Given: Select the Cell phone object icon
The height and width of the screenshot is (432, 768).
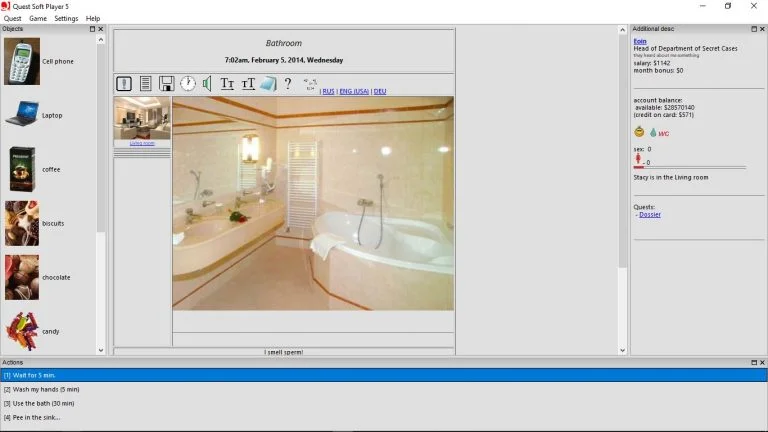Looking at the screenshot, I should (x=22, y=62).
